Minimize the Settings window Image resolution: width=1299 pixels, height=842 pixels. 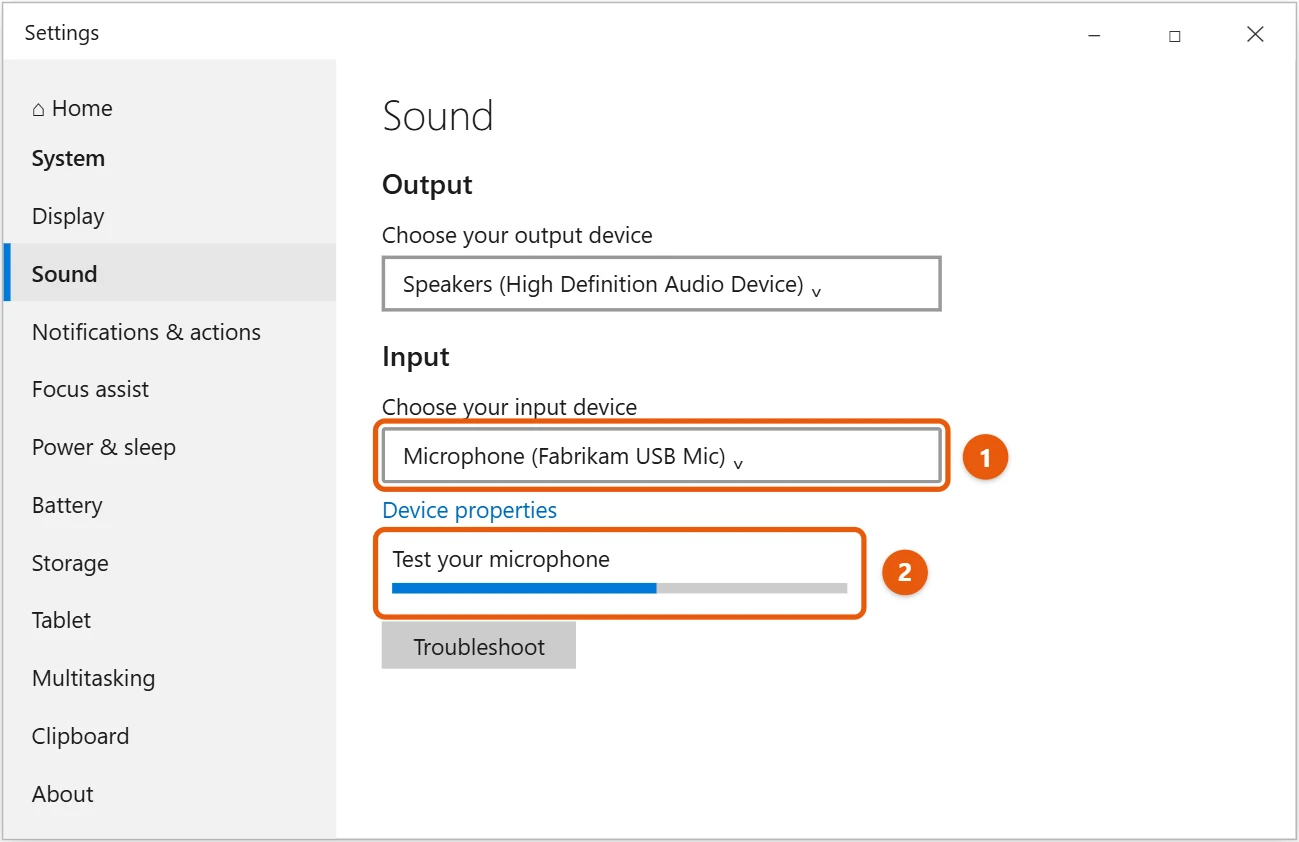coord(1094,35)
